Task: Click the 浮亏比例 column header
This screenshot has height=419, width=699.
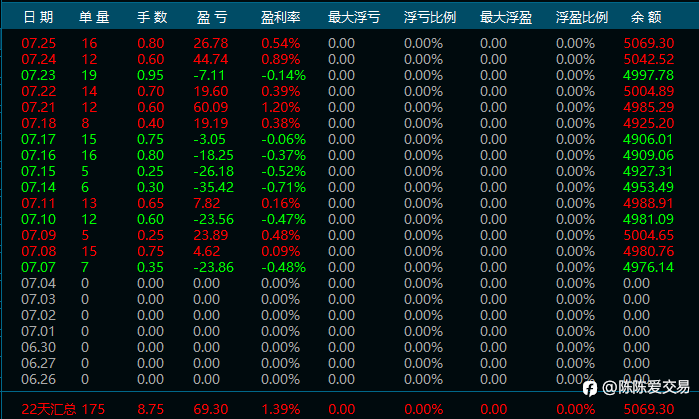Action: pos(430,17)
